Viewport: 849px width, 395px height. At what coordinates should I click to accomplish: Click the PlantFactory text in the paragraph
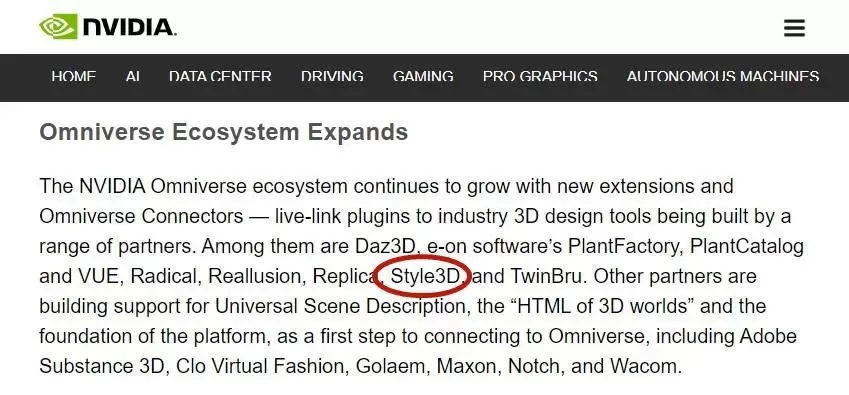point(623,247)
